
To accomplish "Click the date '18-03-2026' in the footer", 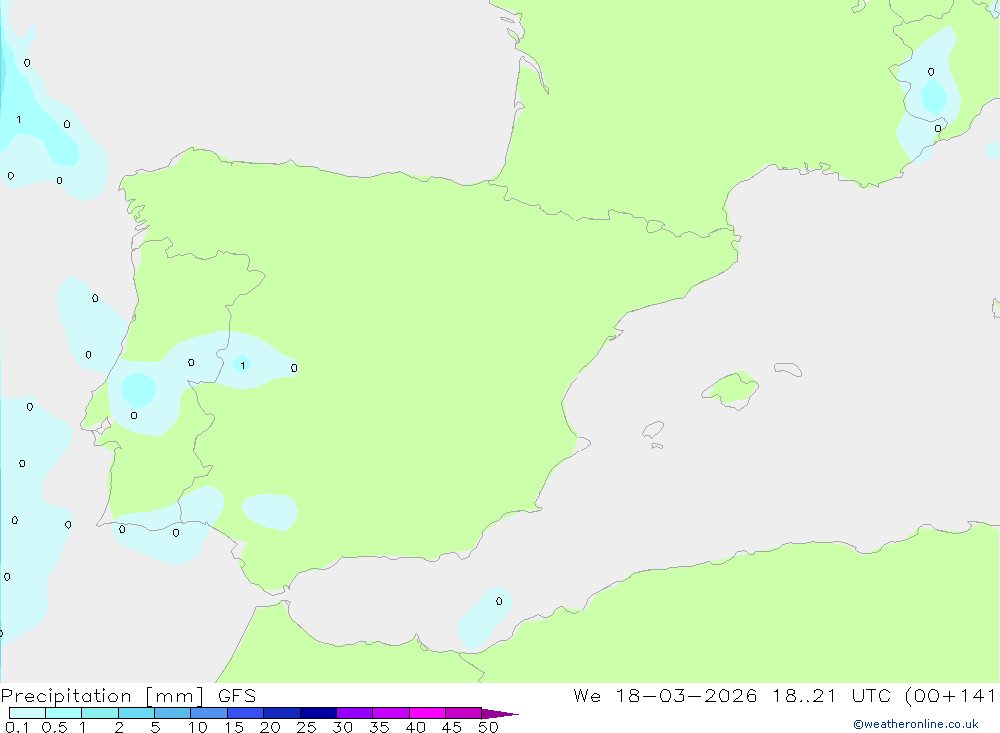I will [686, 696].
